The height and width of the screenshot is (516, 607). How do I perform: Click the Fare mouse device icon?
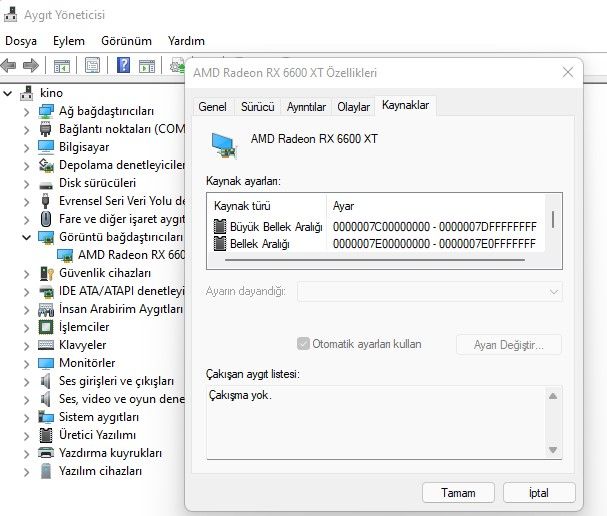[x=46, y=219]
